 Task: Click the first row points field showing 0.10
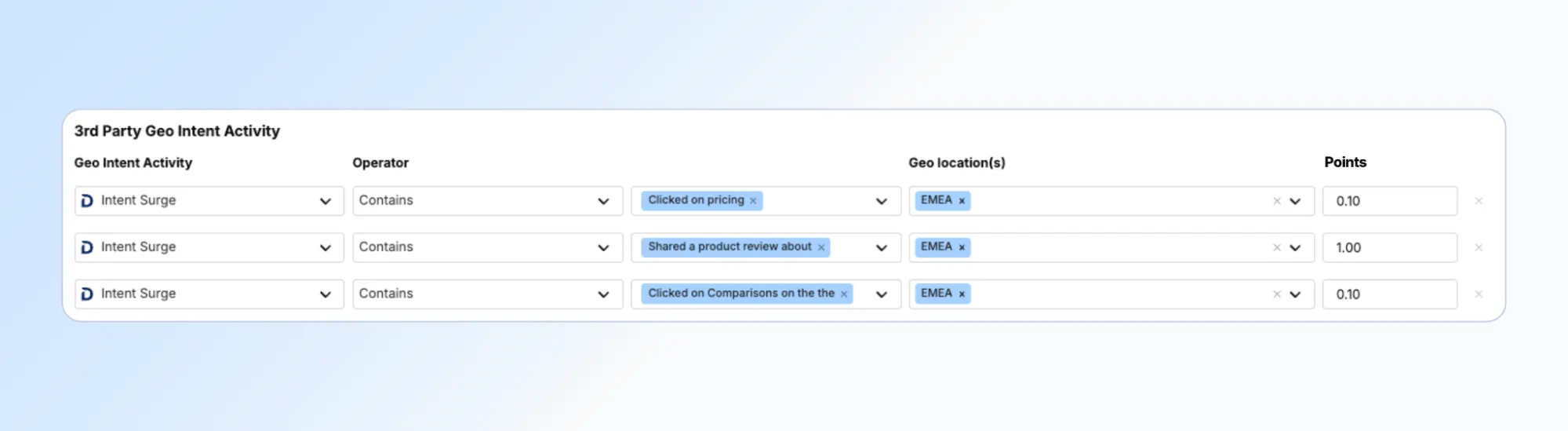tap(1389, 201)
